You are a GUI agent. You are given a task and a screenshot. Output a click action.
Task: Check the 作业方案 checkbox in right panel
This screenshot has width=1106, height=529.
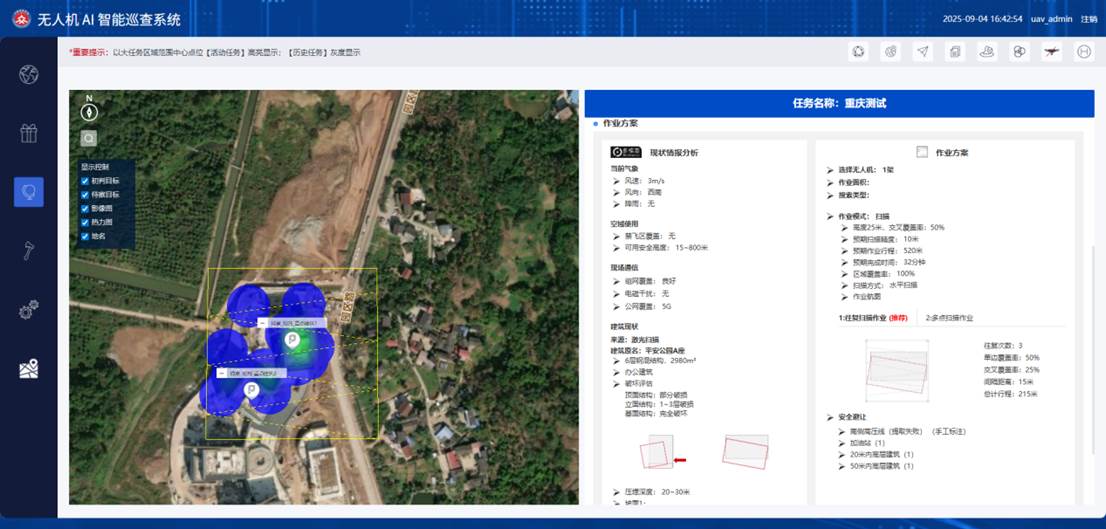pos(922,152)
